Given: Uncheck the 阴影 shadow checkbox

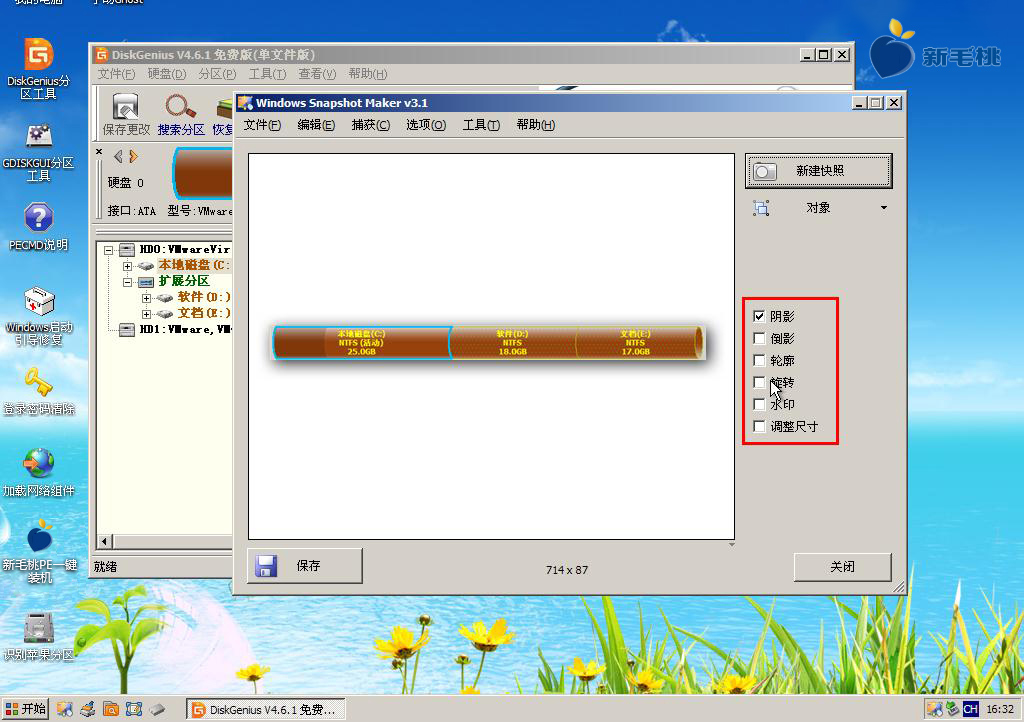Looking at the screenshot, I should click(x=759, y=317).
